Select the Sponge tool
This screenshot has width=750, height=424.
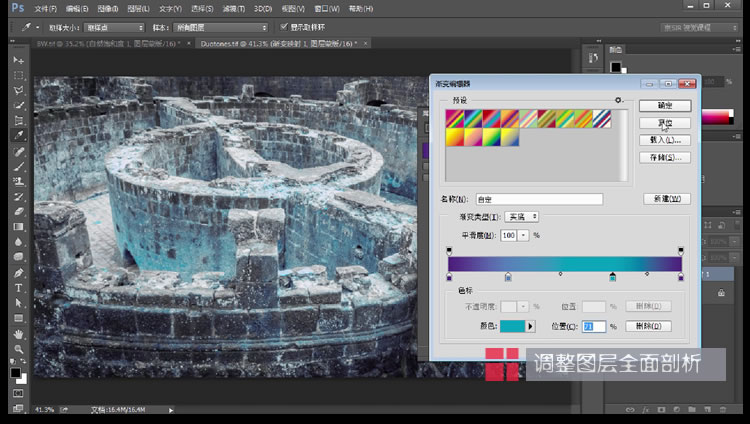18,257
